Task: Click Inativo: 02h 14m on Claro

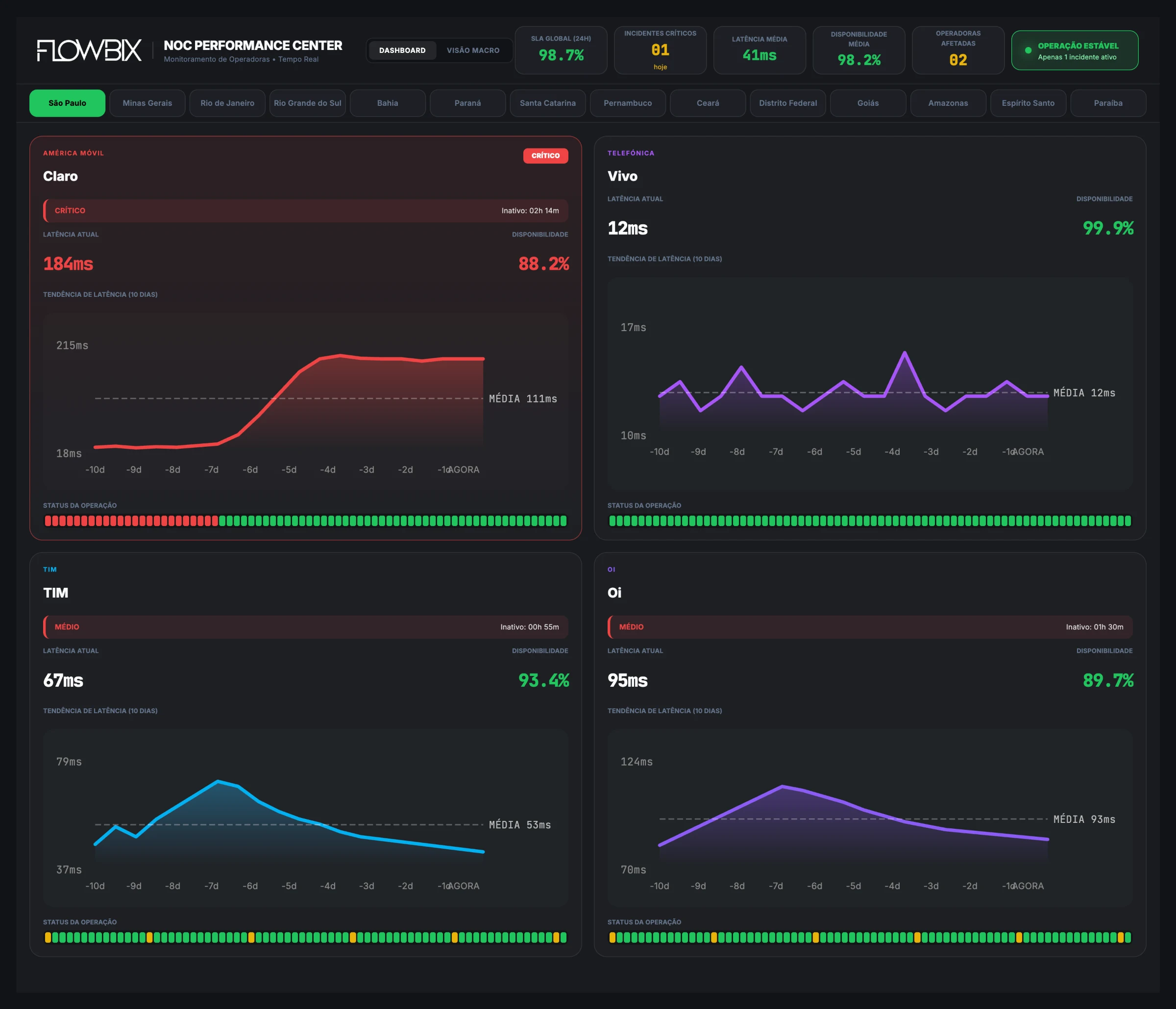Action: [x=530, y=211]
